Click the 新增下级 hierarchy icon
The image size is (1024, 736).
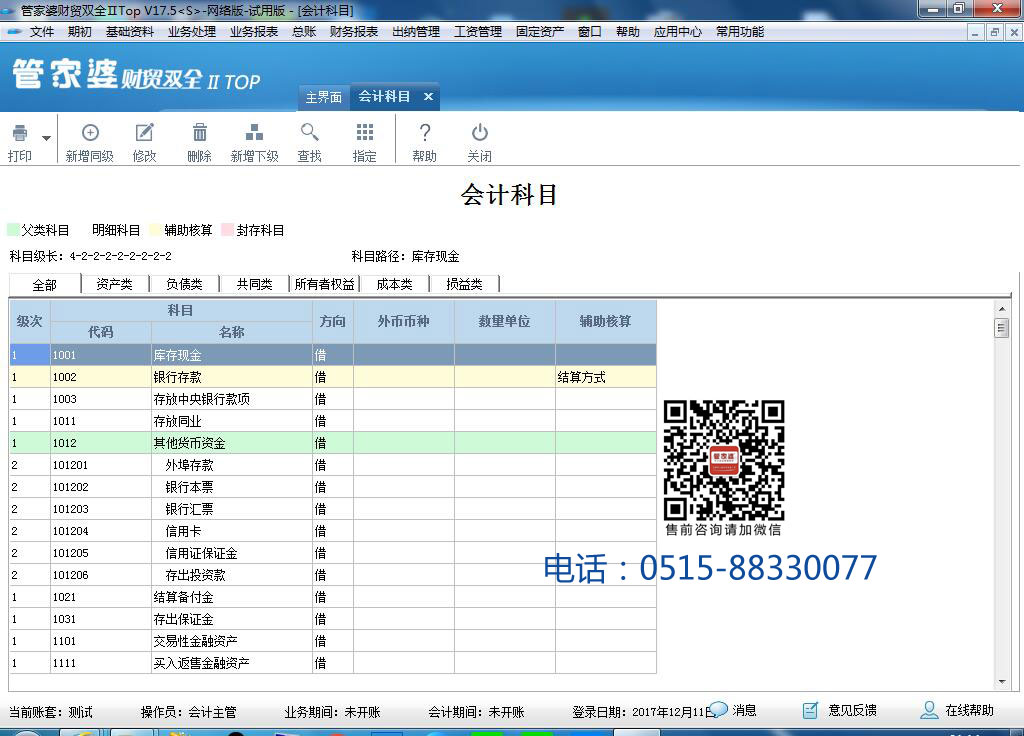tap(254, 133)
